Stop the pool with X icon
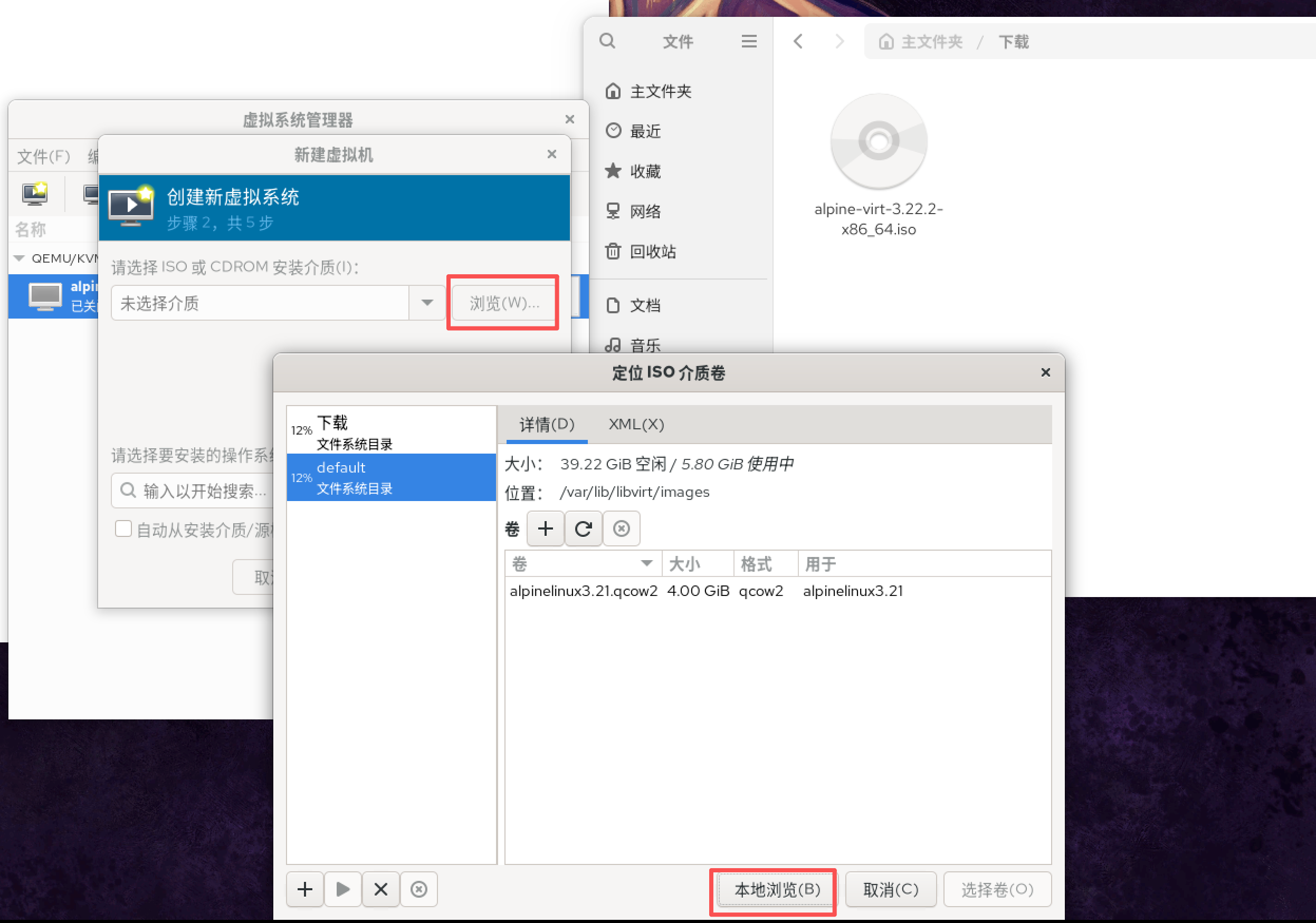The image size is (1316, 923). (380, 889)
